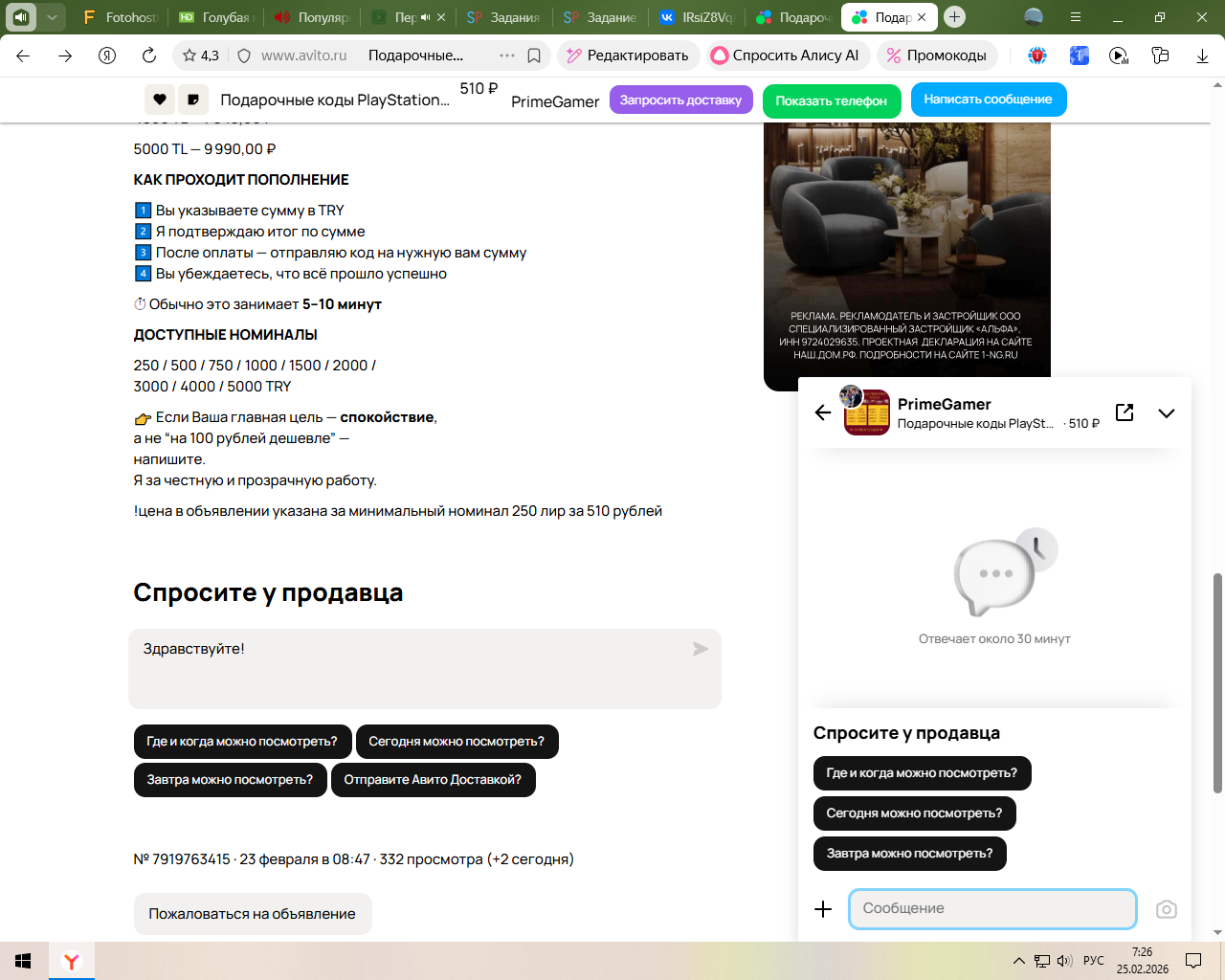Image resolution: width=1225 pixels, height=980 pixels.
Task: Open the PrimeGamer seller link in the header
Action: click(x=555, y=101)
